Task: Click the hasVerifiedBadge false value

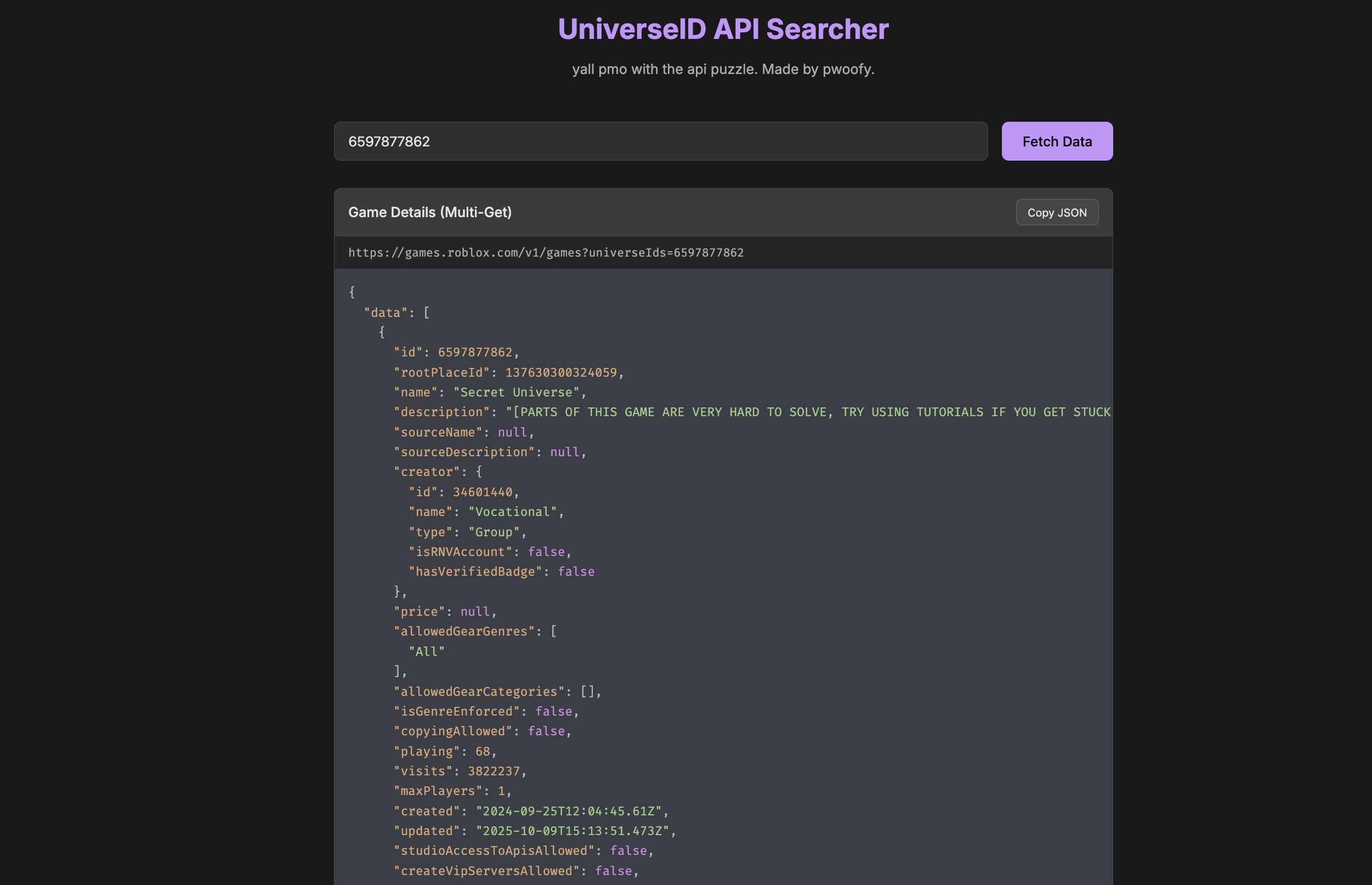Action: pos(576,572)
